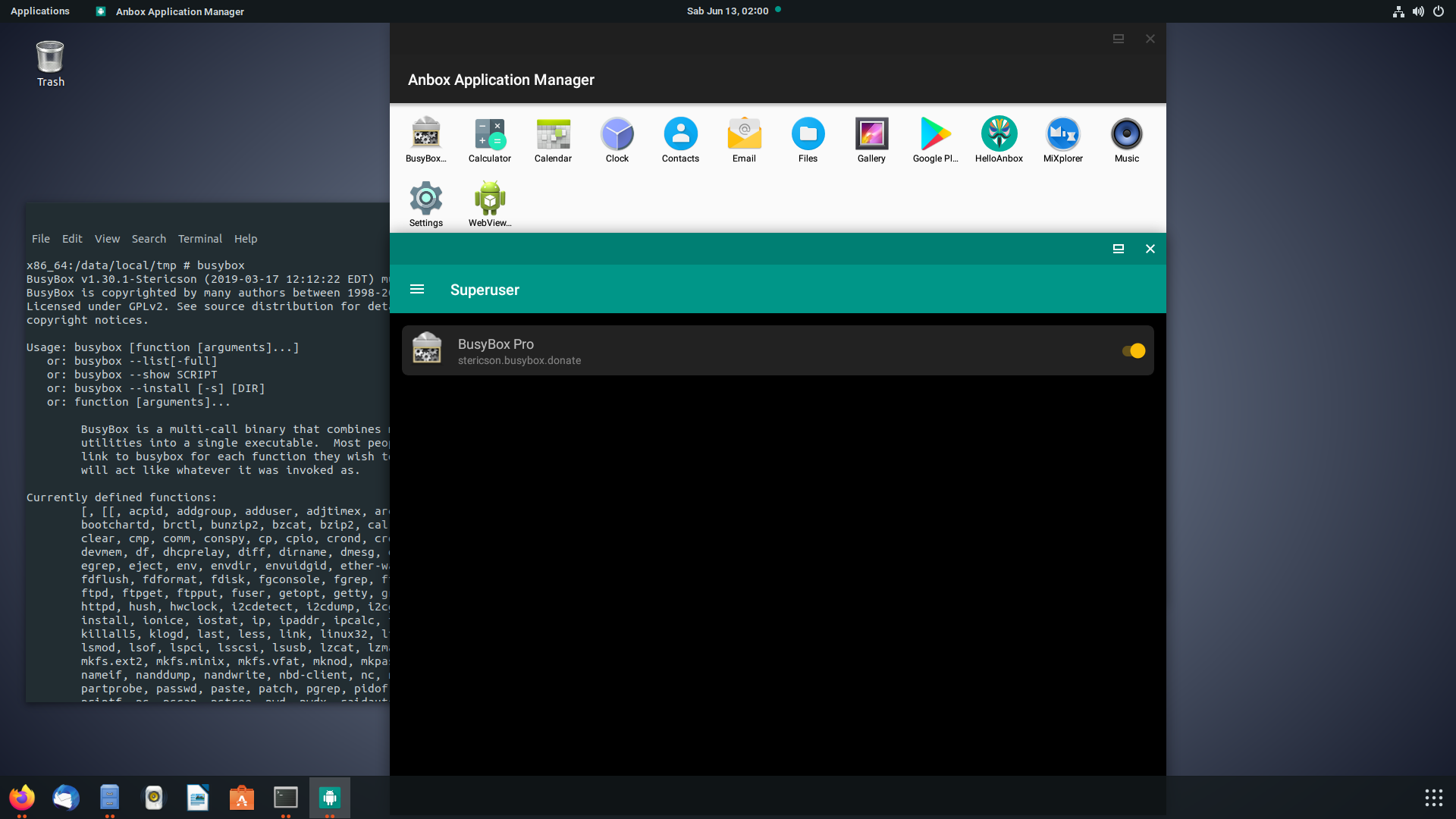Click the power icon in the top bar

1438,11
